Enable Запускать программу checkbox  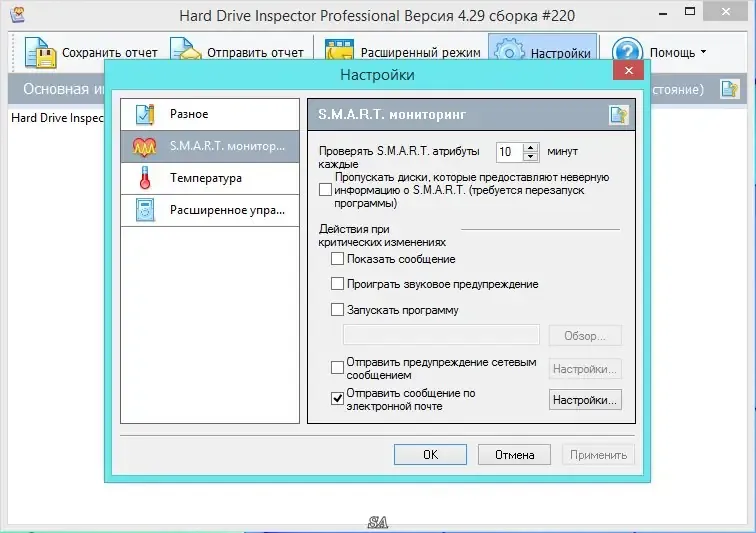(x=338, y=309)
